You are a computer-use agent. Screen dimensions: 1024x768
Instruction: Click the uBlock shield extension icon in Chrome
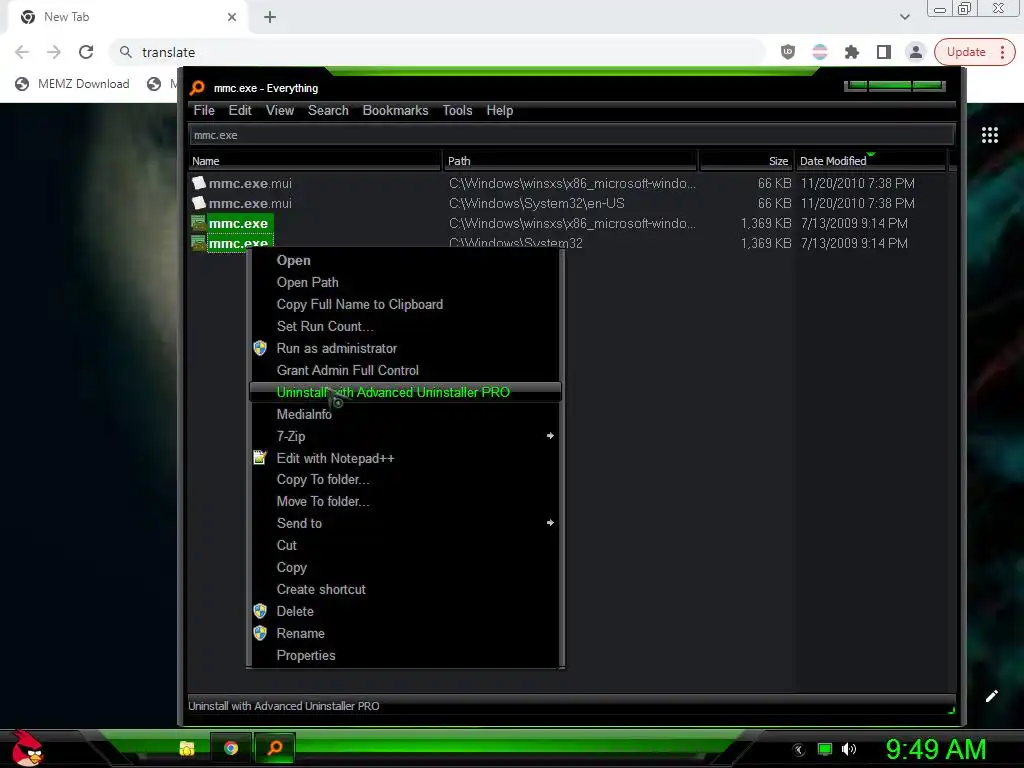788,52
